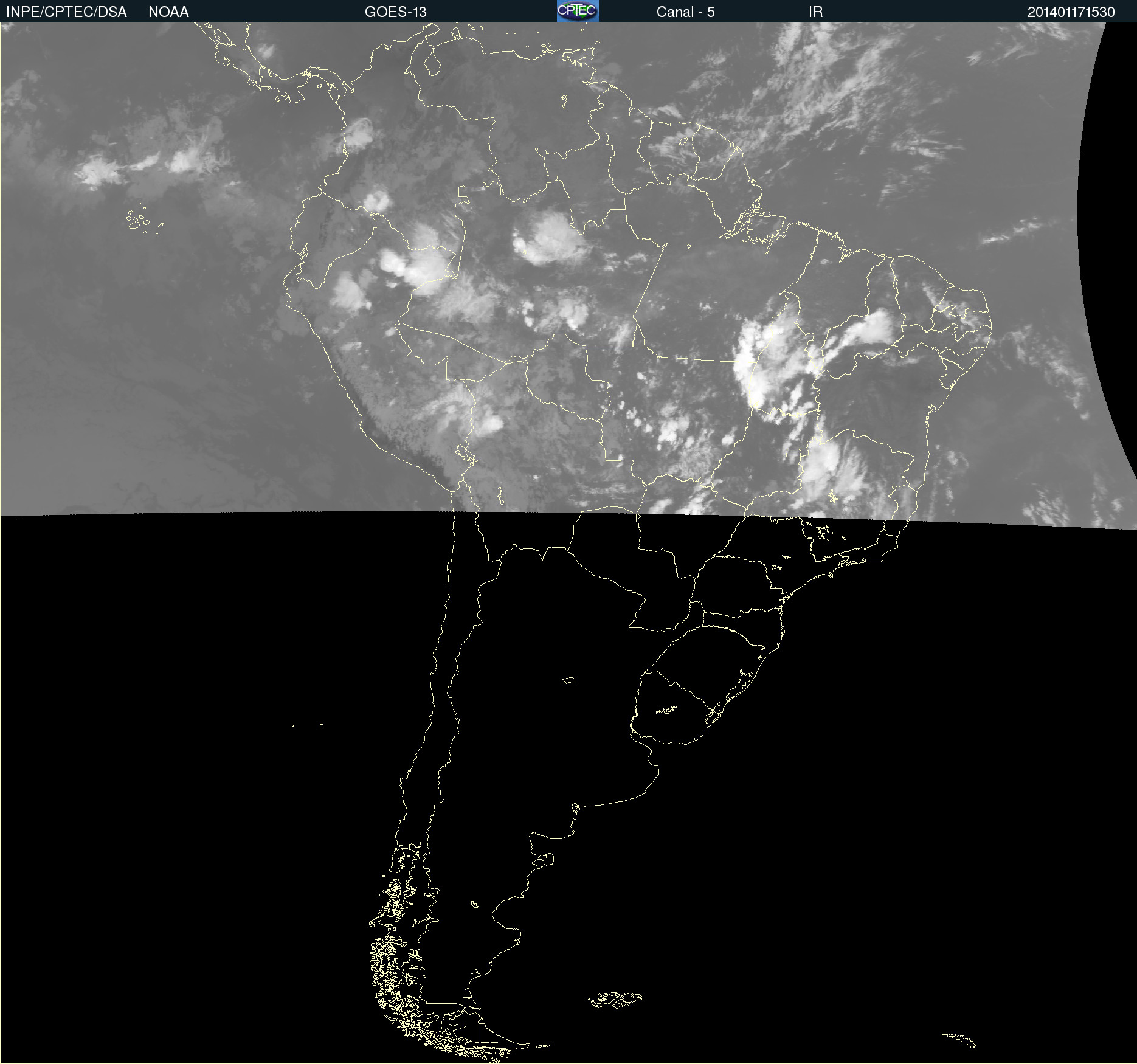Viewport: 1137px width, 1064px height.
Task: Click the Canal - 5 label
Action: pos(685,12)
